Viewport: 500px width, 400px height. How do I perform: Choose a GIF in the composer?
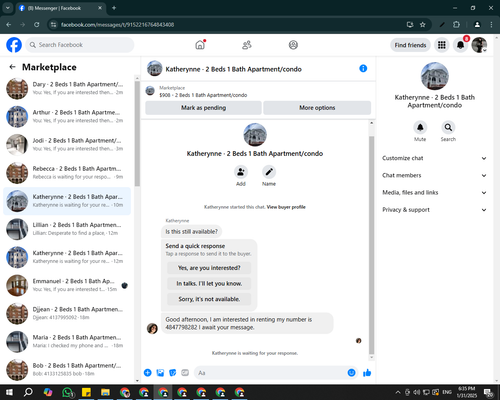(185, 373)
